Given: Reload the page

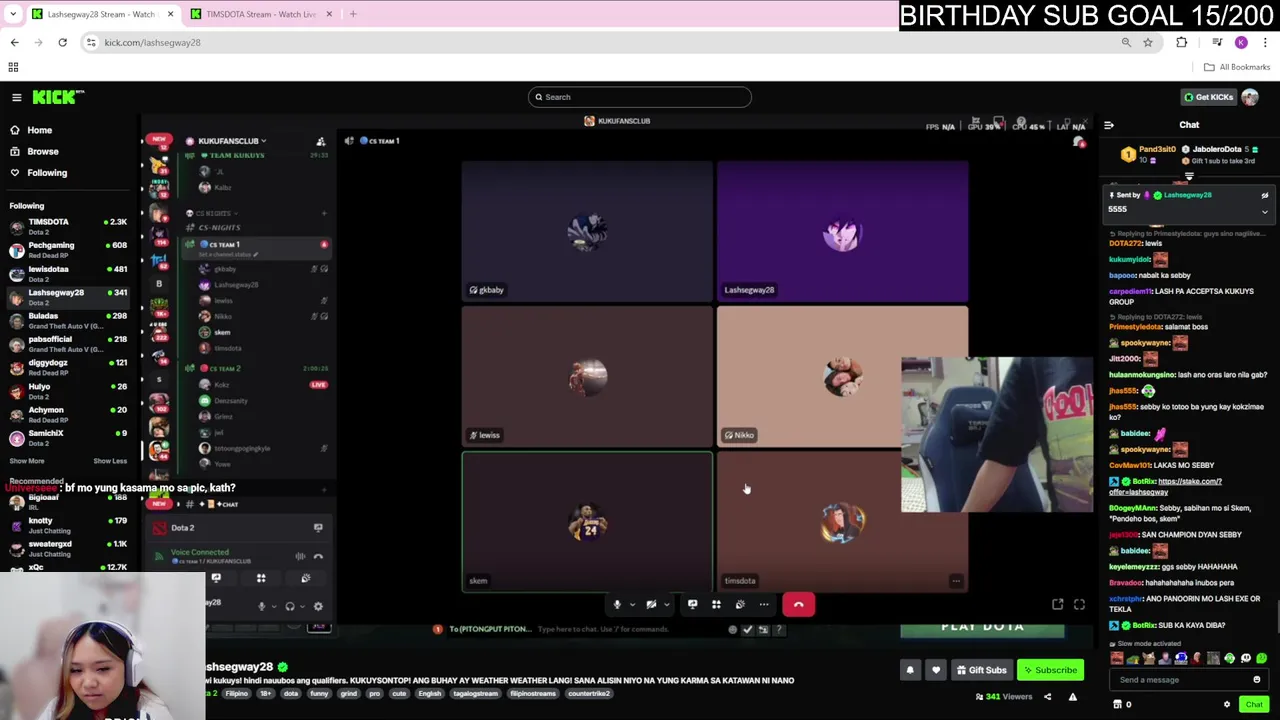Looking at the screenshot, I should point(62,42).
